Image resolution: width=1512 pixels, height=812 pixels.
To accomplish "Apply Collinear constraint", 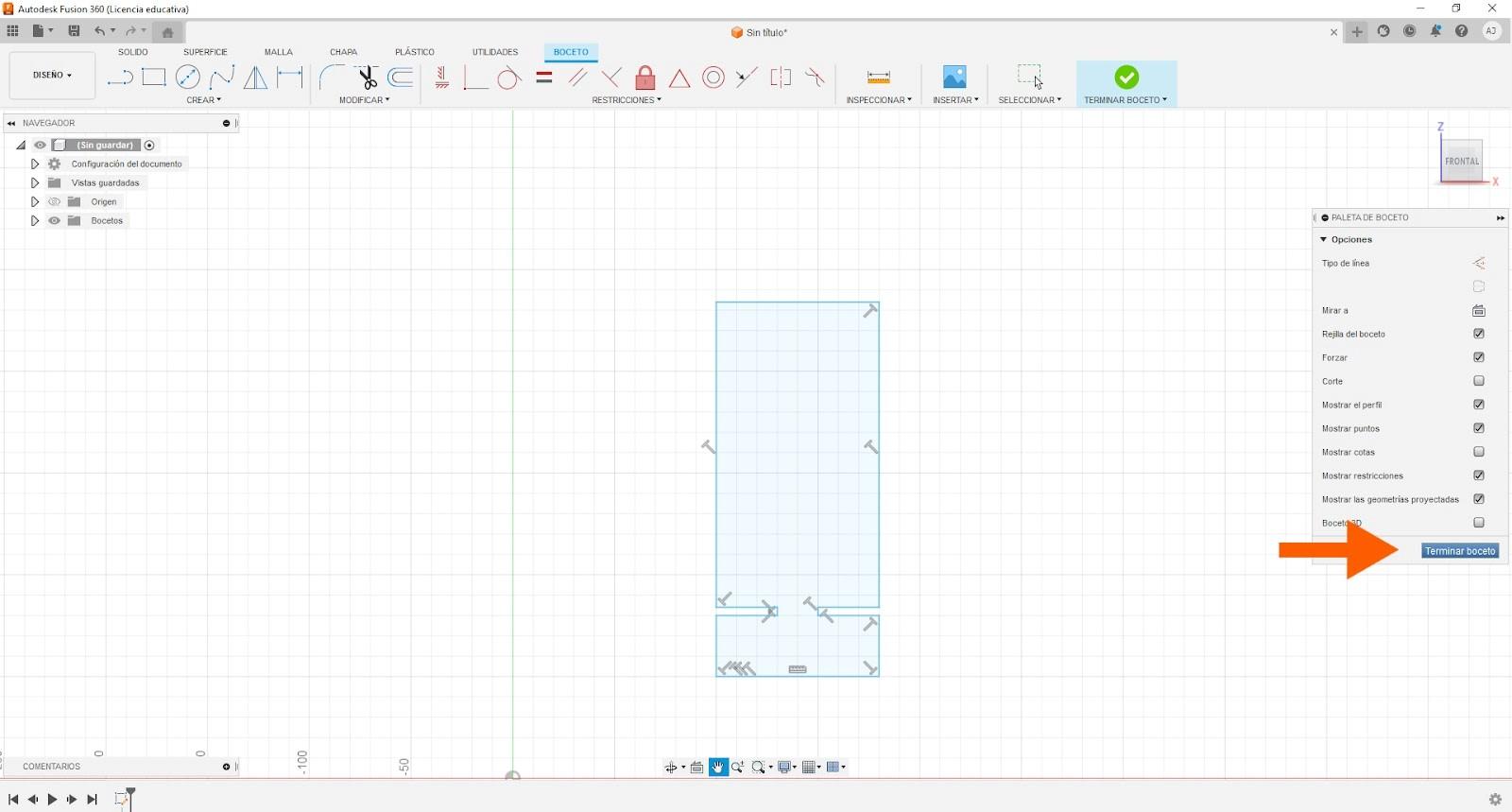I will coord(747,78).
